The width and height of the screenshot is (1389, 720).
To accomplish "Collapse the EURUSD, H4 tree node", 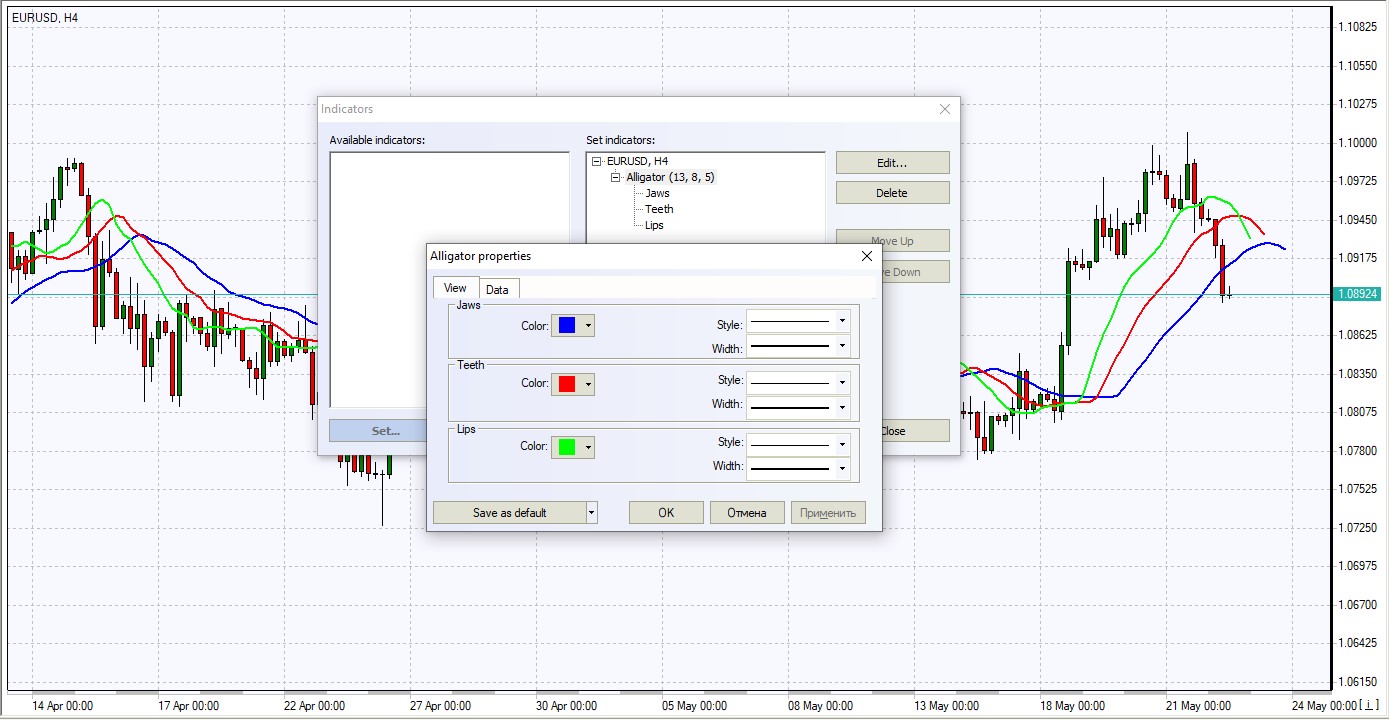I will (x=597, y=161).
